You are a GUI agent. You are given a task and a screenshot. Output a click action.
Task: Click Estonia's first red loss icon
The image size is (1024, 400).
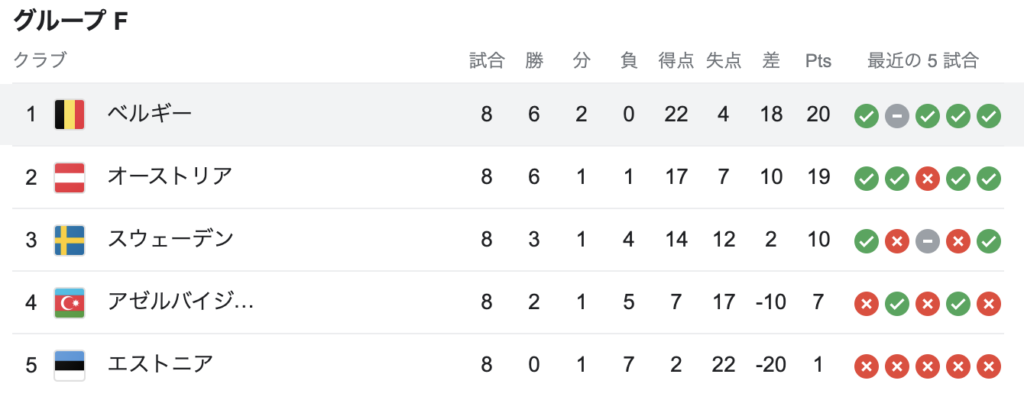tap(866, 367)
